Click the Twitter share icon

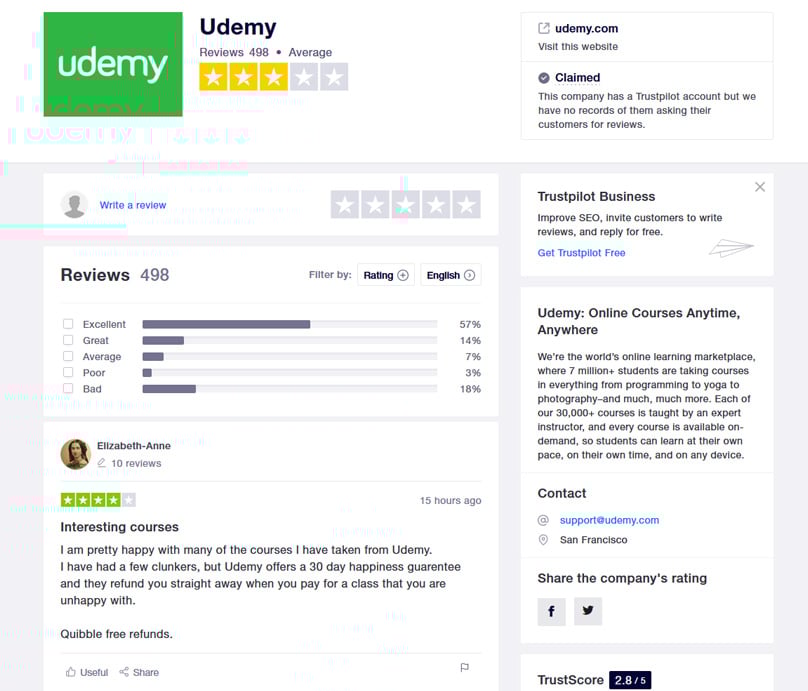point(588,612)
